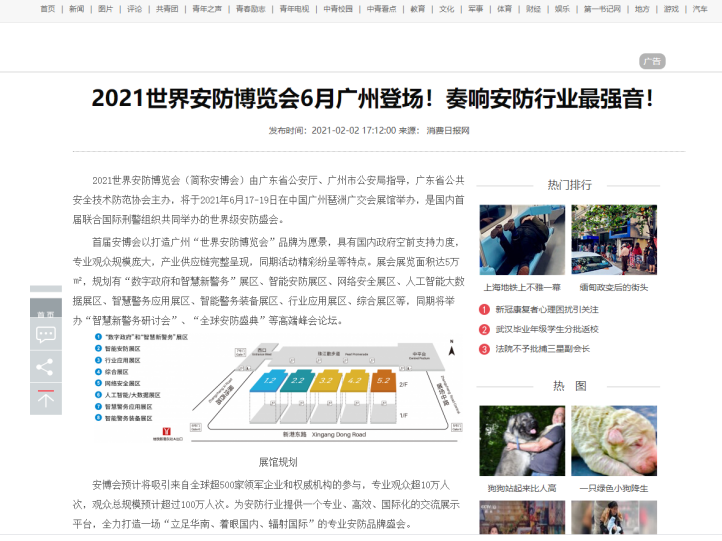The width and height of the screenshot is (722, 541).
Task: Click legend item 1 数字政府和智慧新警务展区
Action: click(x=141, y=337)
